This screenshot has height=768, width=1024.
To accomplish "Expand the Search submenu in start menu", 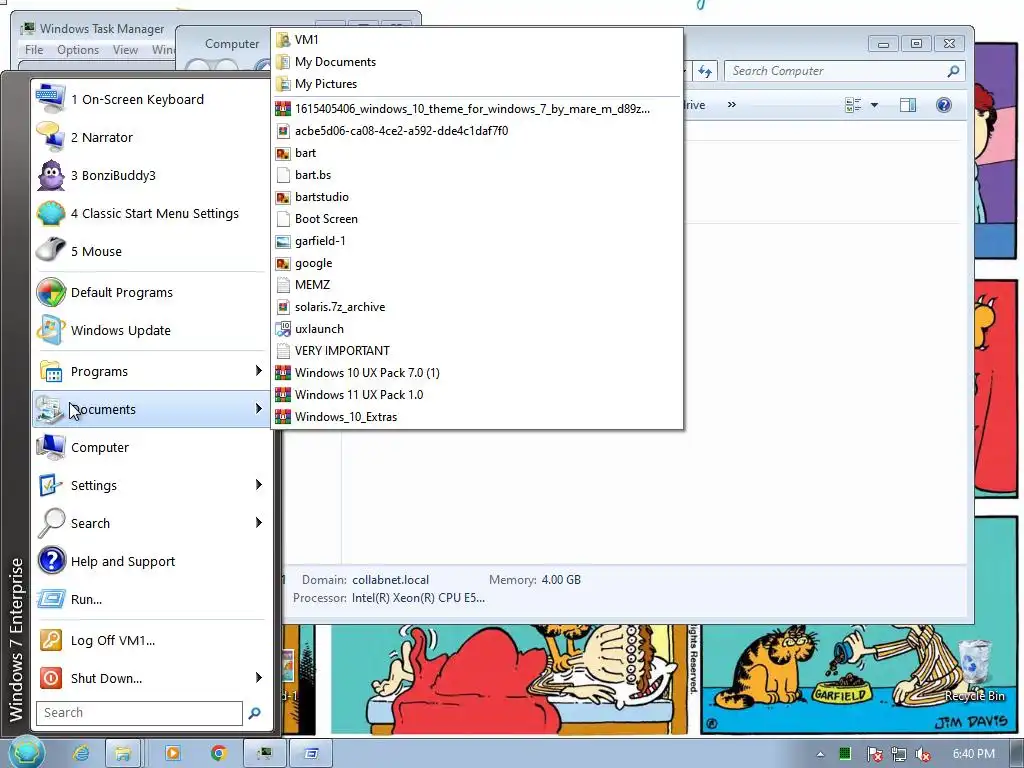I will click(152, 523).
